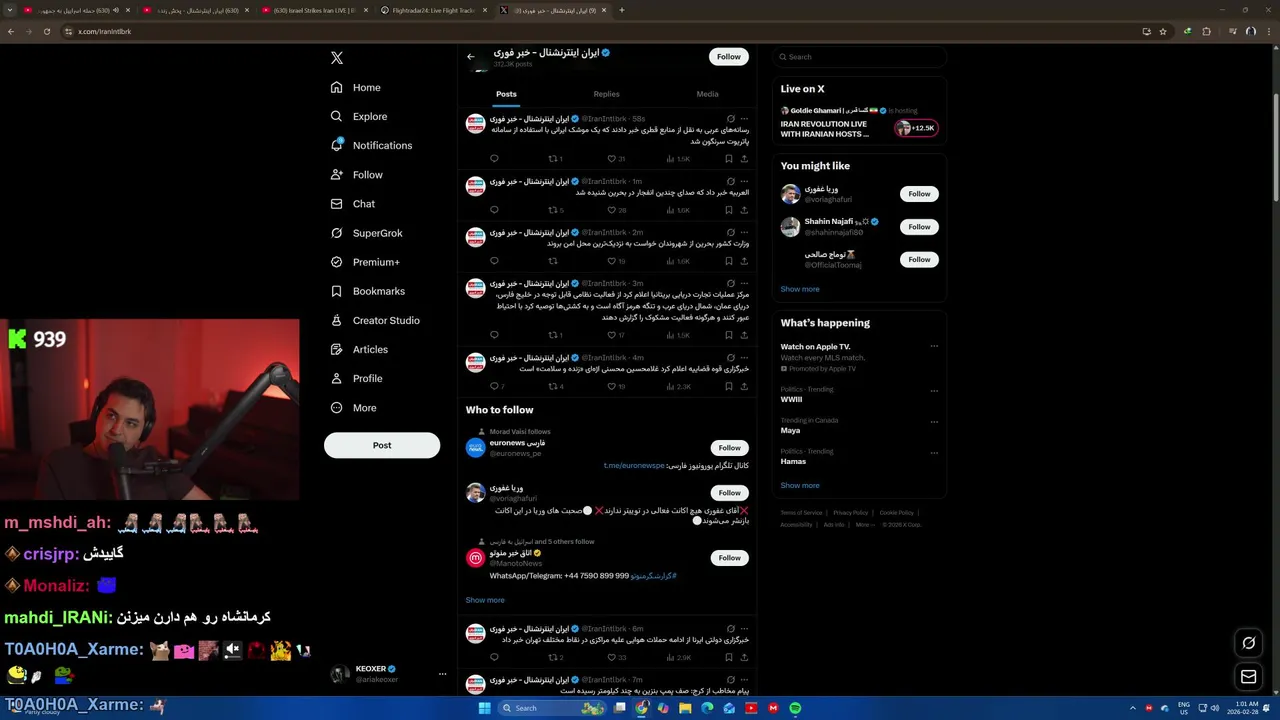Follow the Iran International profile

[x=729, y=57]
